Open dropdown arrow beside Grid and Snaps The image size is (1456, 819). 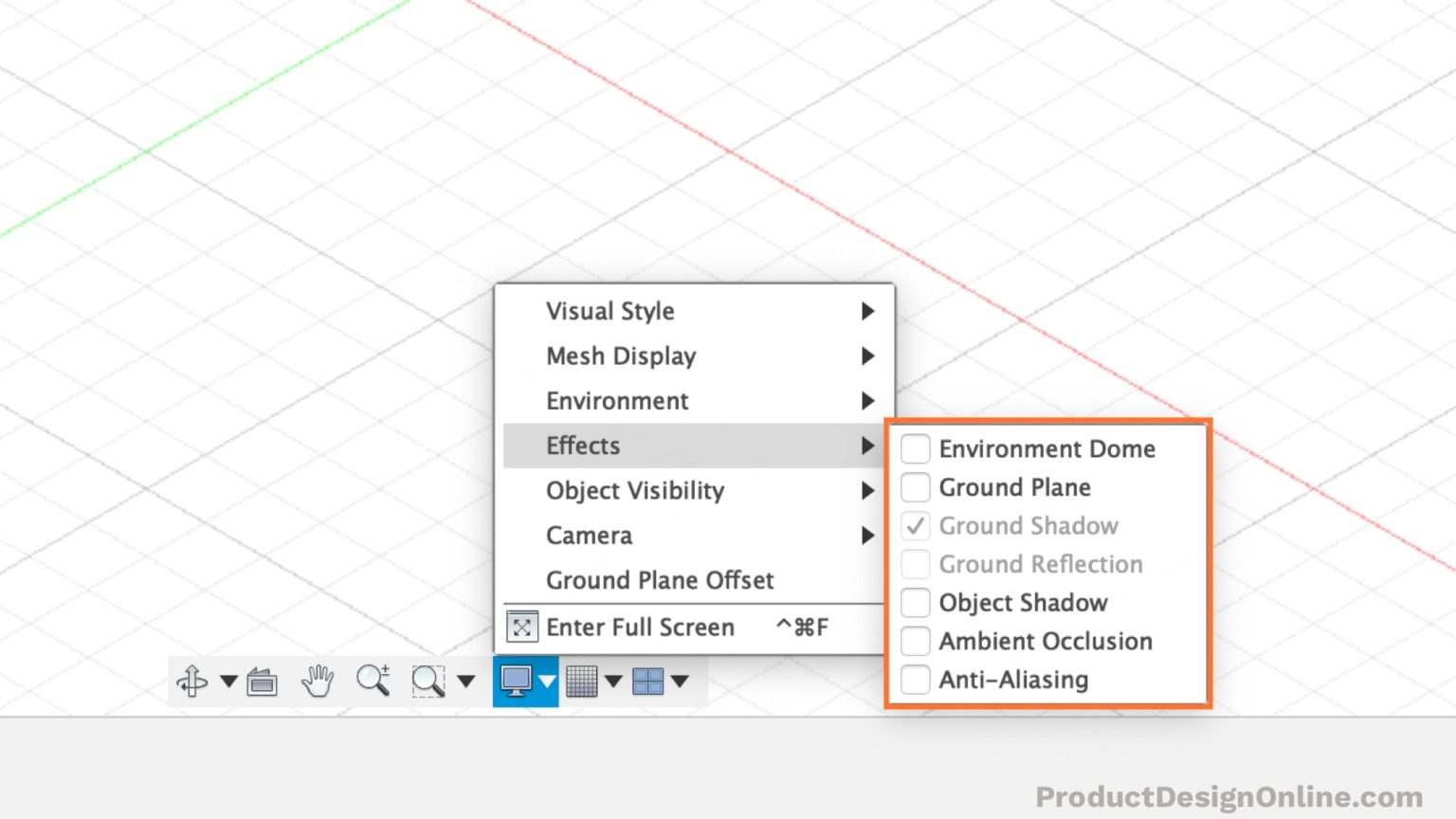pos(613,681)
